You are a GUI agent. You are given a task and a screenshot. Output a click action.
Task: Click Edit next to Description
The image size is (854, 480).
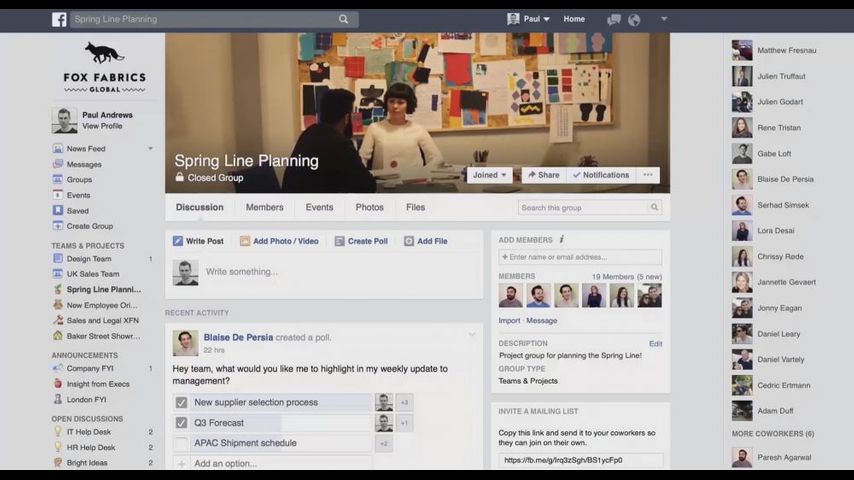[x=656, y=344]
